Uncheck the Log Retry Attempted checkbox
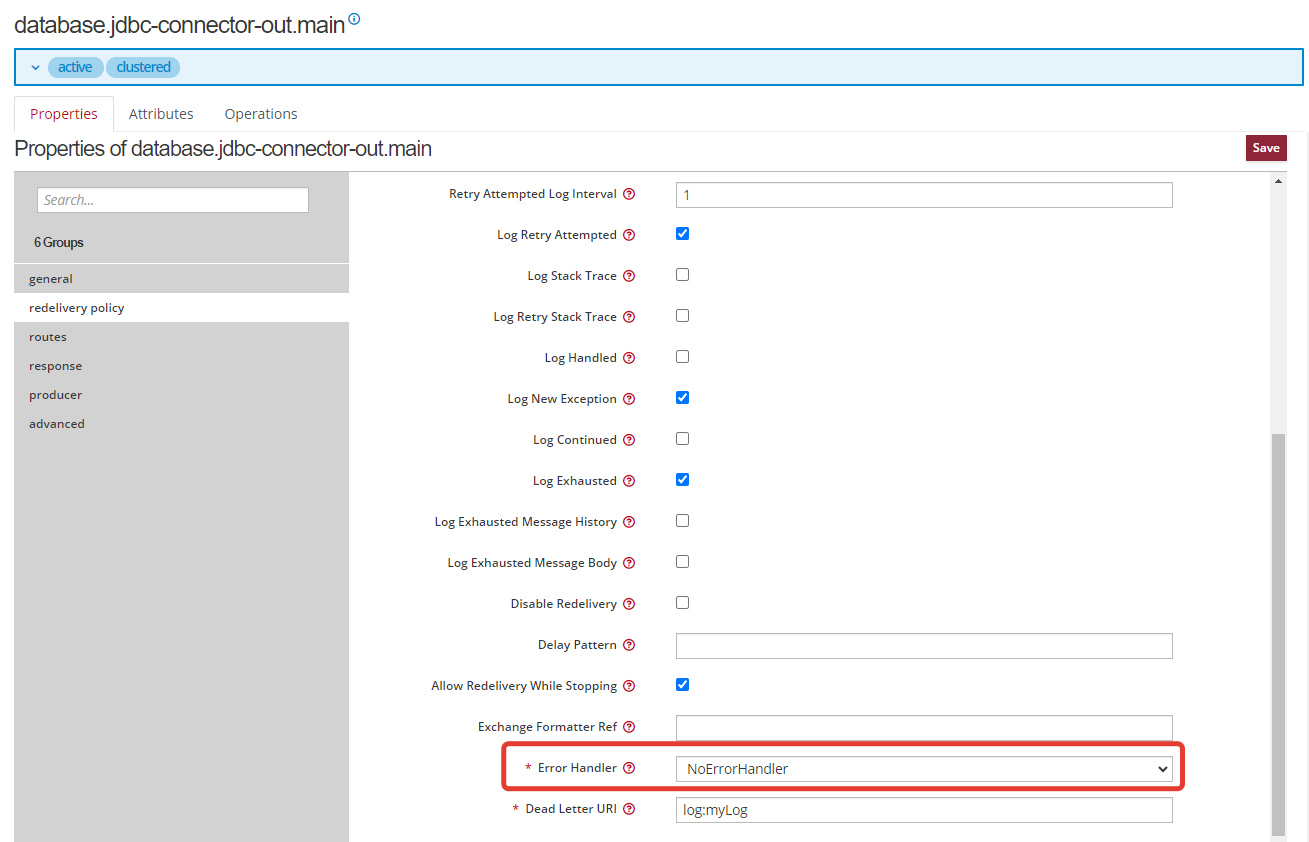 pos(682,234)
